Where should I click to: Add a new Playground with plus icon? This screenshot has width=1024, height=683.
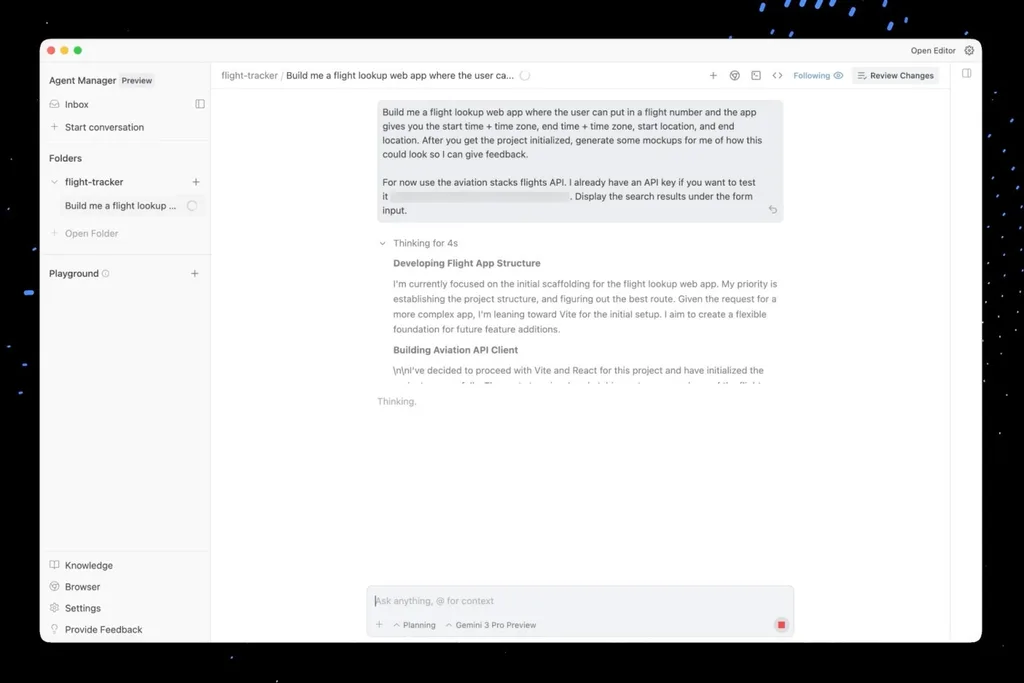(195, 274)
